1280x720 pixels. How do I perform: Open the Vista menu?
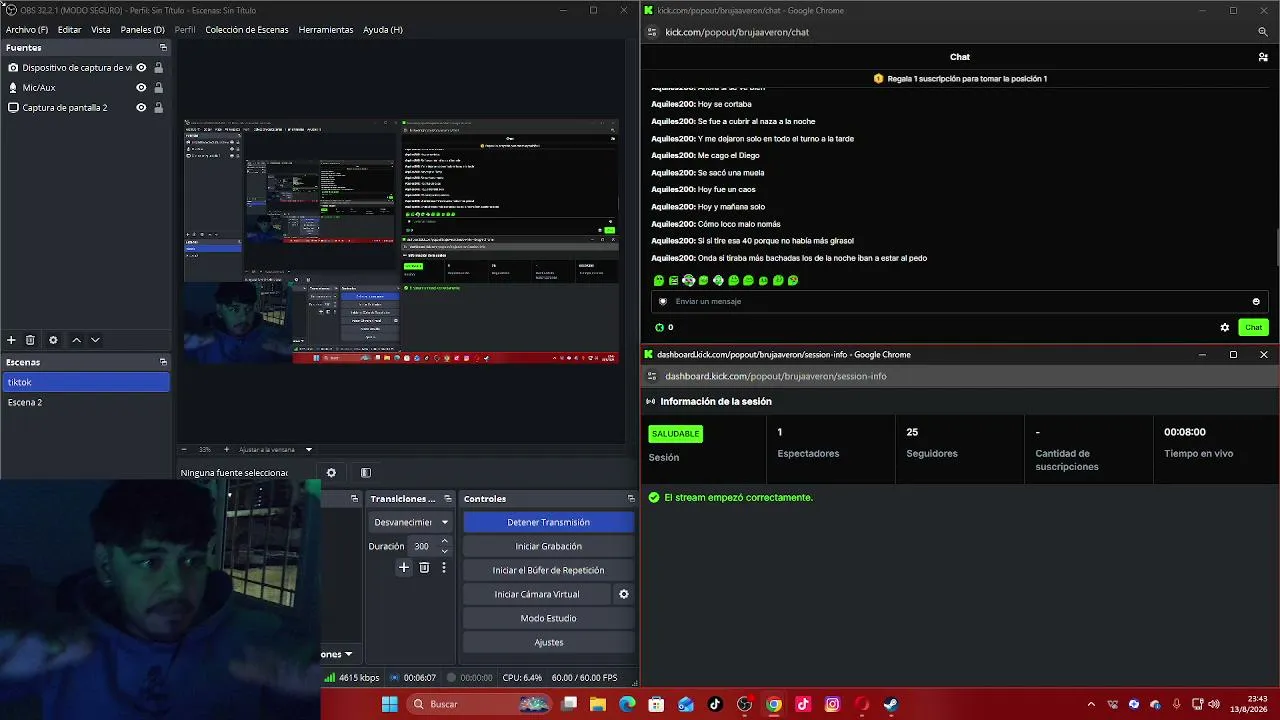[x=101, y=30]
